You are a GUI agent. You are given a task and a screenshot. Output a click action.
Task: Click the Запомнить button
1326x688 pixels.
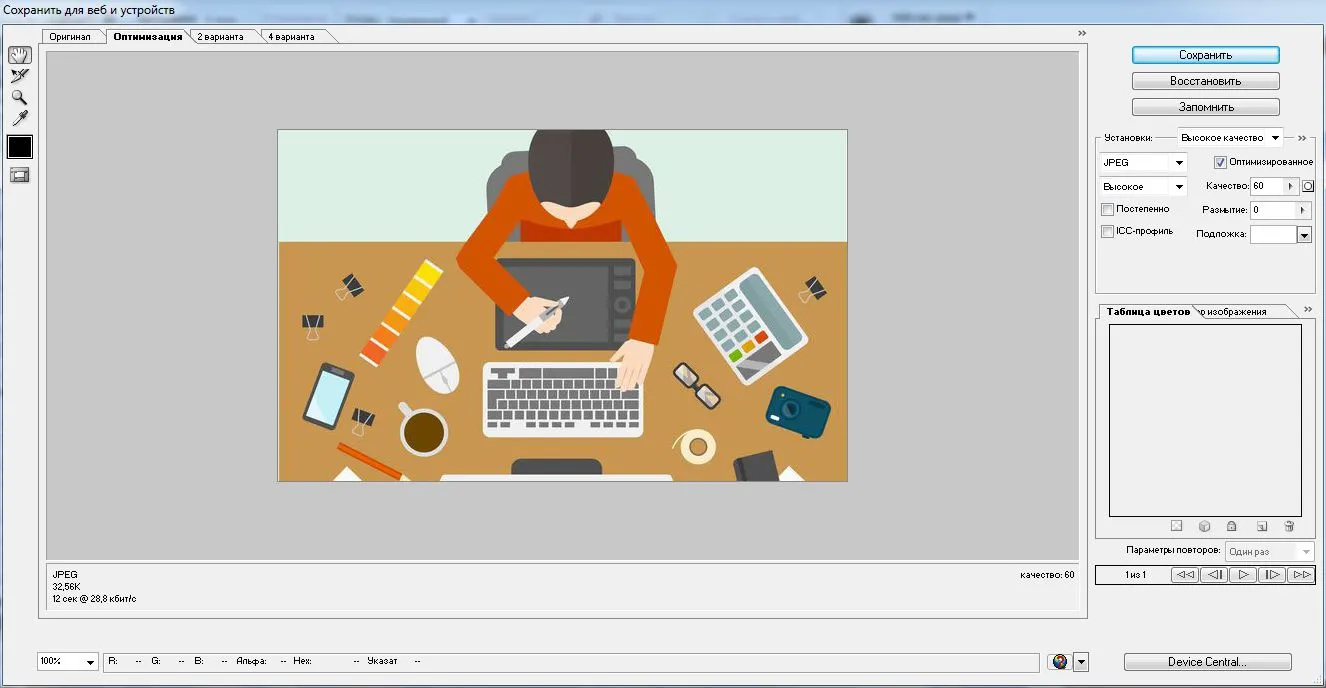coord(1205,107)
